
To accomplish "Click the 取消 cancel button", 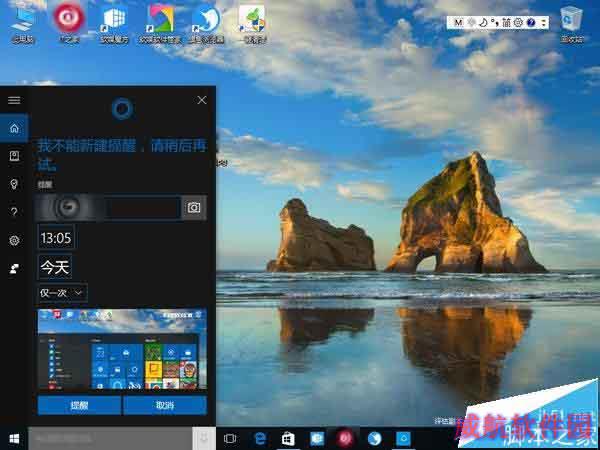I will [x=165, y=405].
